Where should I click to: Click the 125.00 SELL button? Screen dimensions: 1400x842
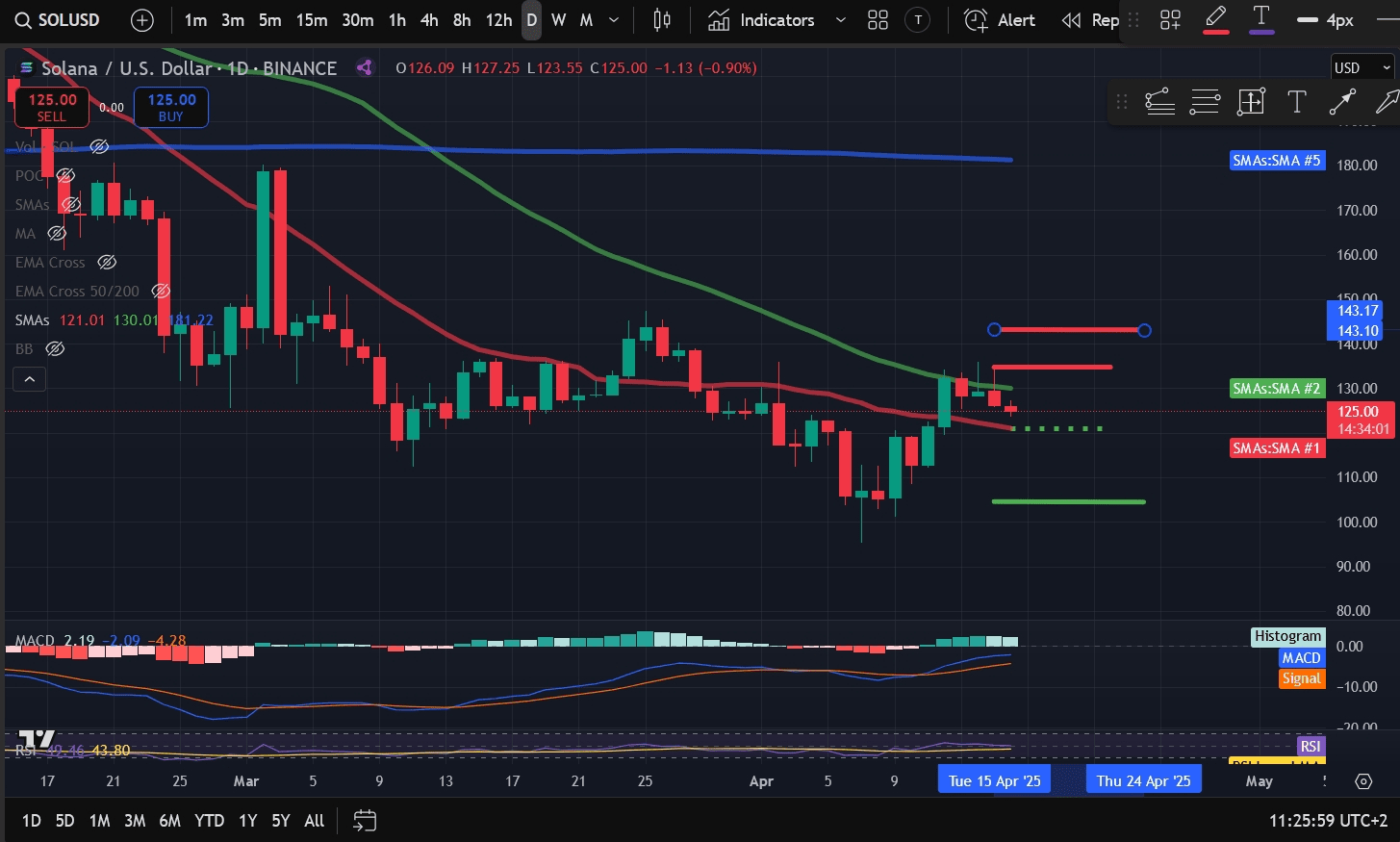tap(52, 107)
